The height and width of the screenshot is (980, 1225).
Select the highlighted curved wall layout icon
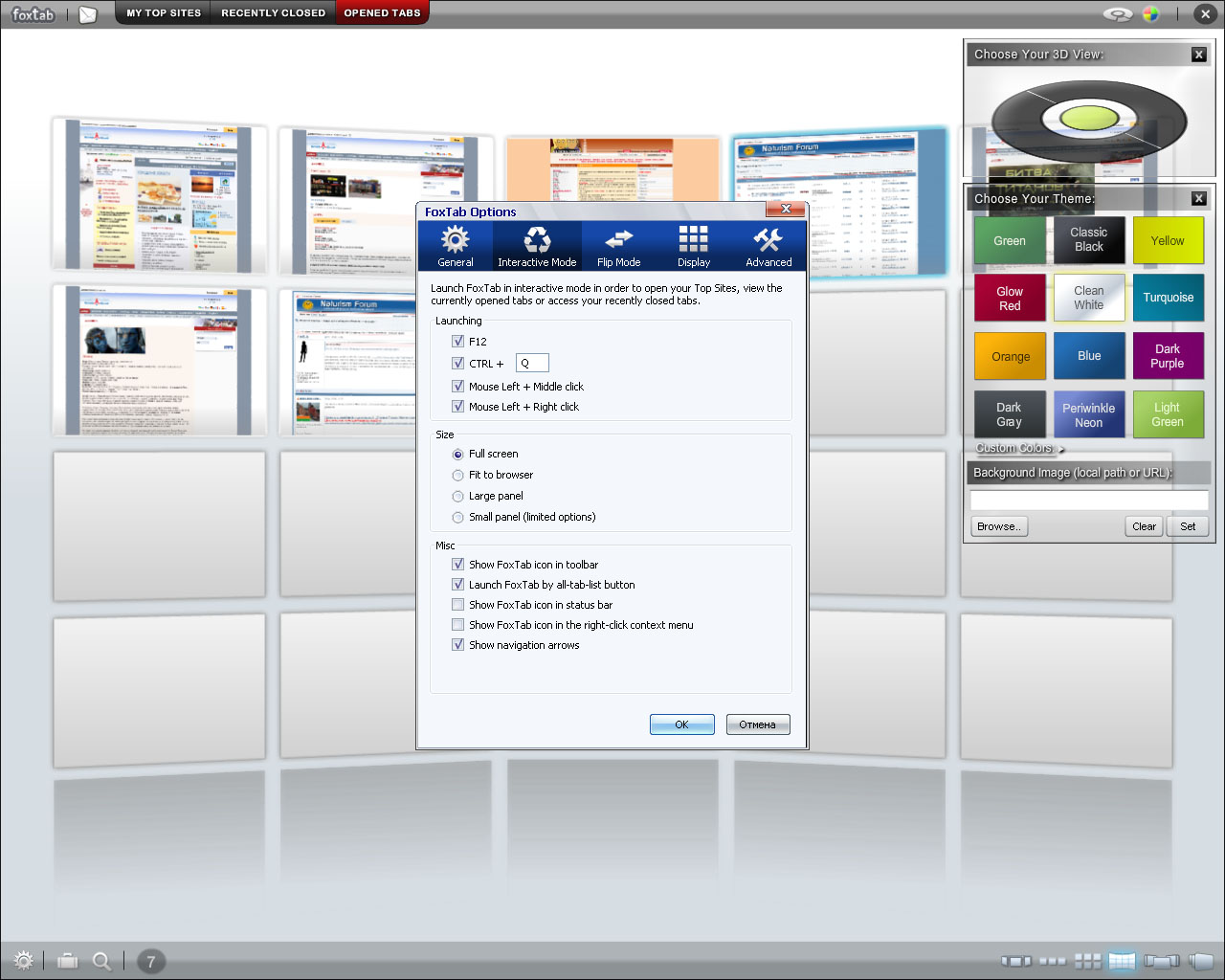click(1122, 961)
